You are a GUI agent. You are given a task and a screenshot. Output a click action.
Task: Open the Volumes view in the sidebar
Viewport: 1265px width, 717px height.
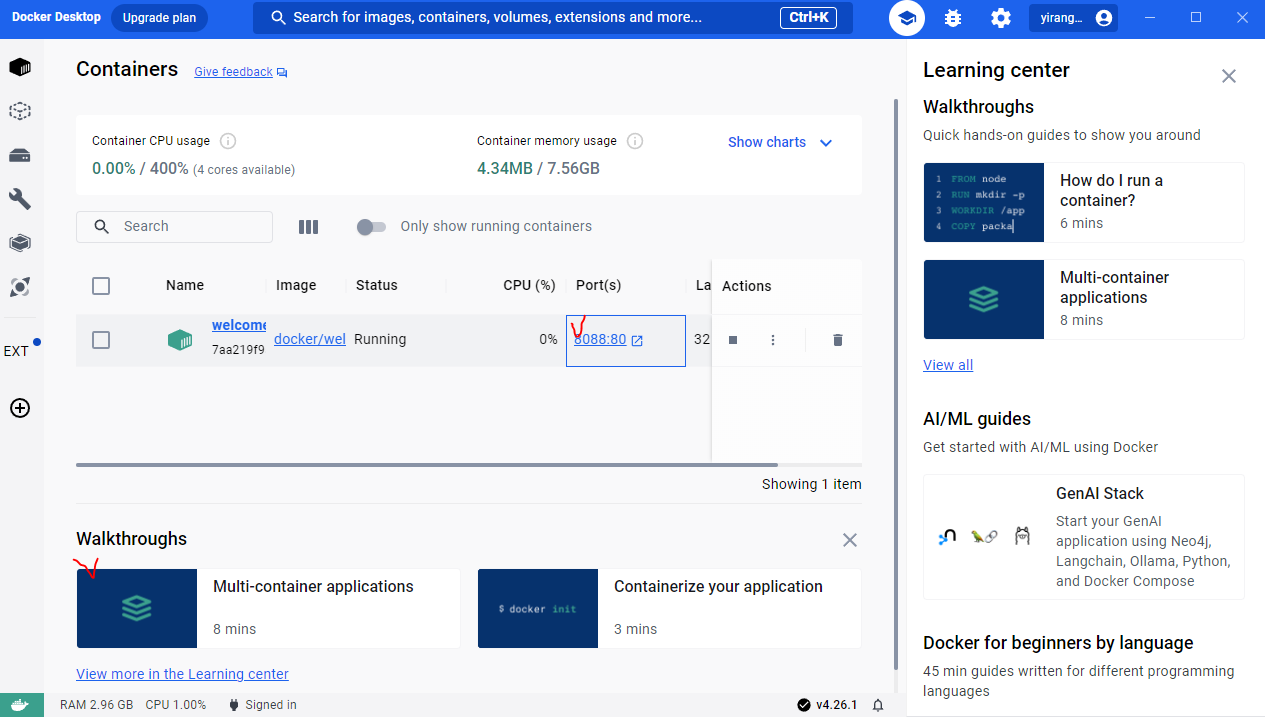click(20, 155)
